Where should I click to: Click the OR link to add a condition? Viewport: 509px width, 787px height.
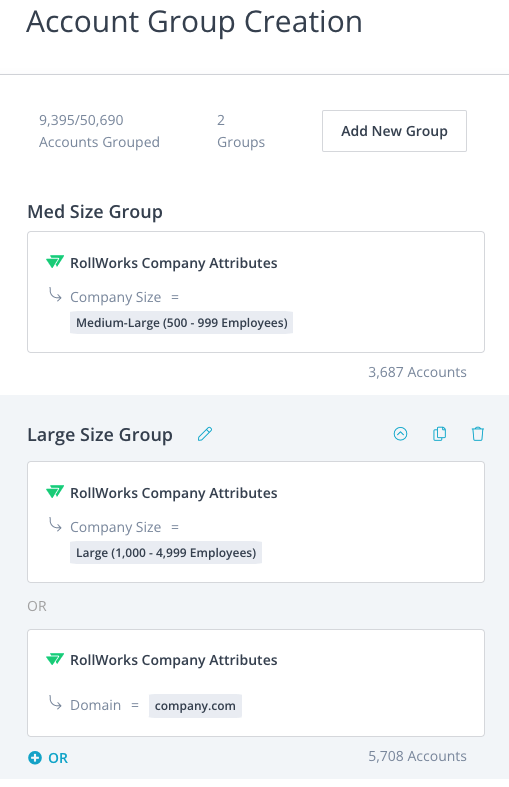click(58, 758)
